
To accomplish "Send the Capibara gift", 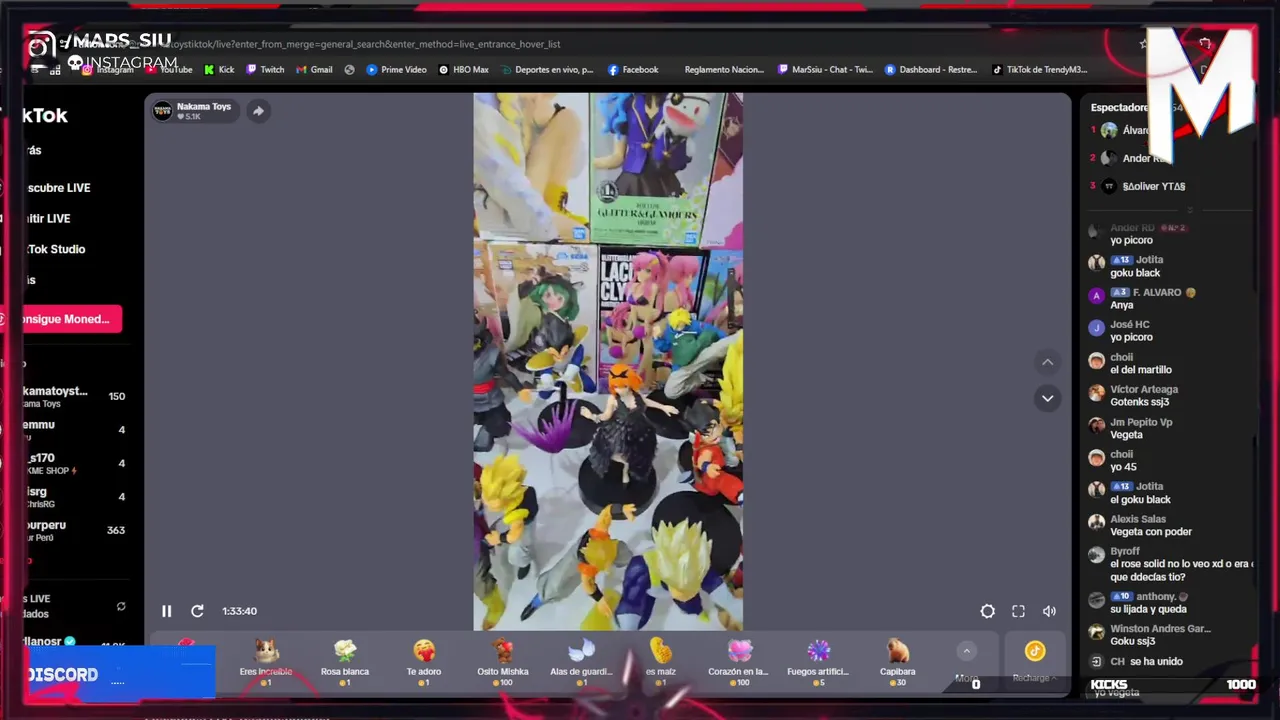I will pyautogui.click(x=897, y=663).
